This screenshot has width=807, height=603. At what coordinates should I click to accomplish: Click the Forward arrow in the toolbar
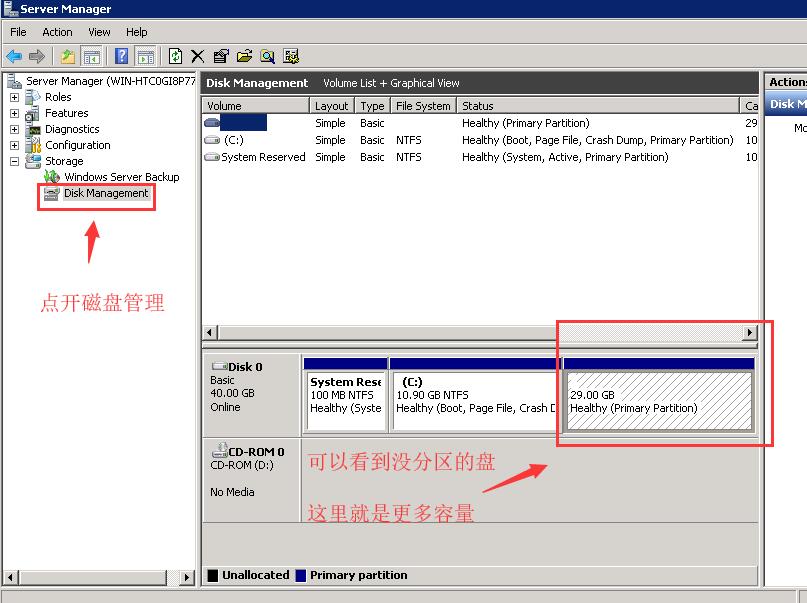pyautogui.click(x=37, y=56)
